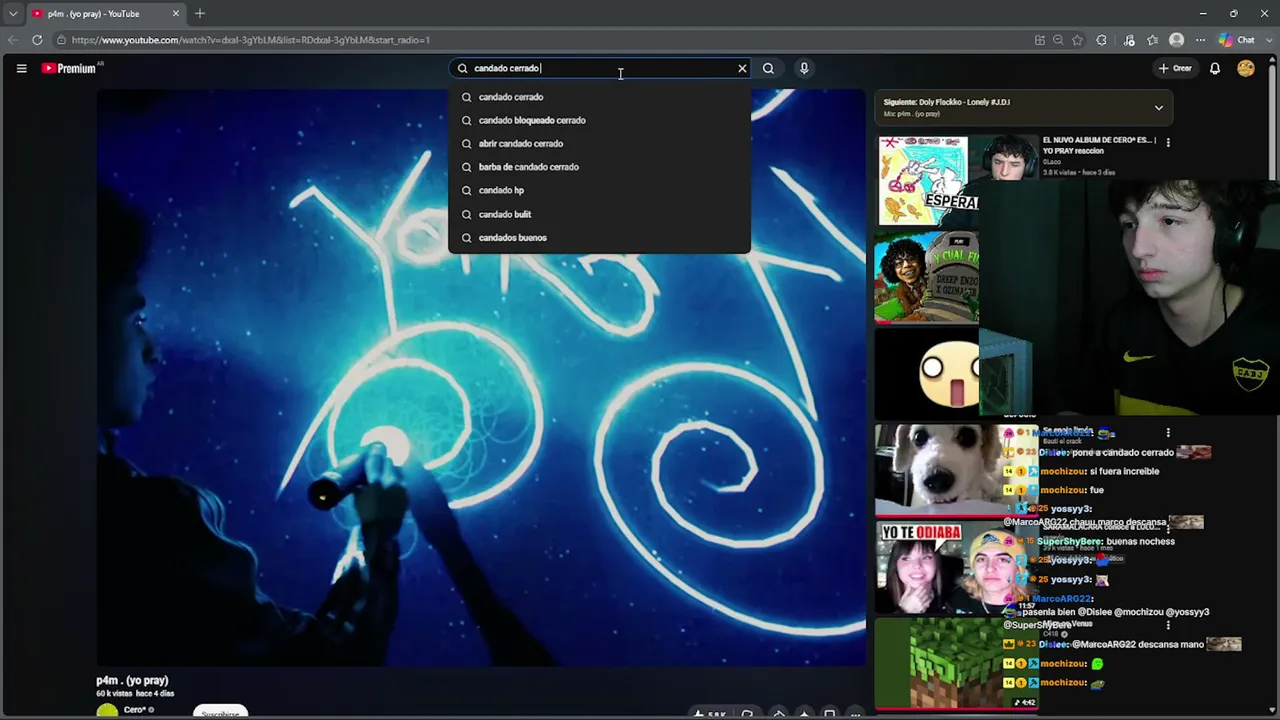
Task: Click the magnifier search submit button
Action: point(768,68)
